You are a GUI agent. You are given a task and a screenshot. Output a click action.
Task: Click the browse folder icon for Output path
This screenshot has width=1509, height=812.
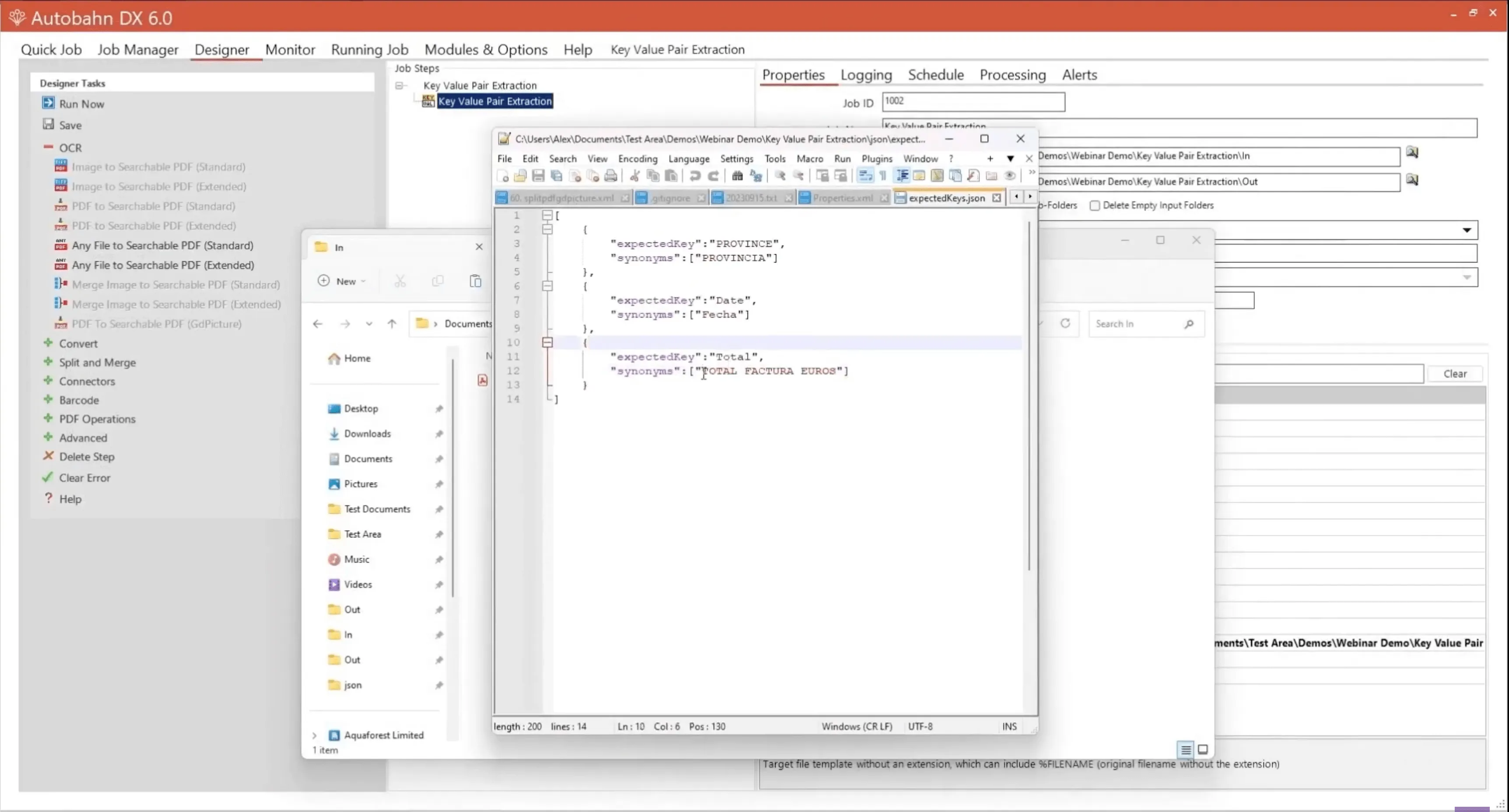pos(1412,180)
